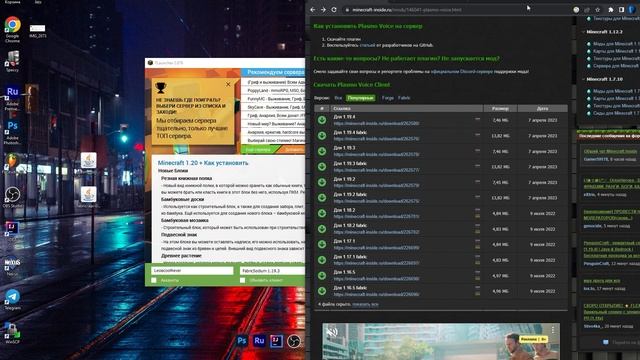Open Adobe Premiere Rush desktop shortcut
The width and height of the screenshot is (640, 360).
13,98
